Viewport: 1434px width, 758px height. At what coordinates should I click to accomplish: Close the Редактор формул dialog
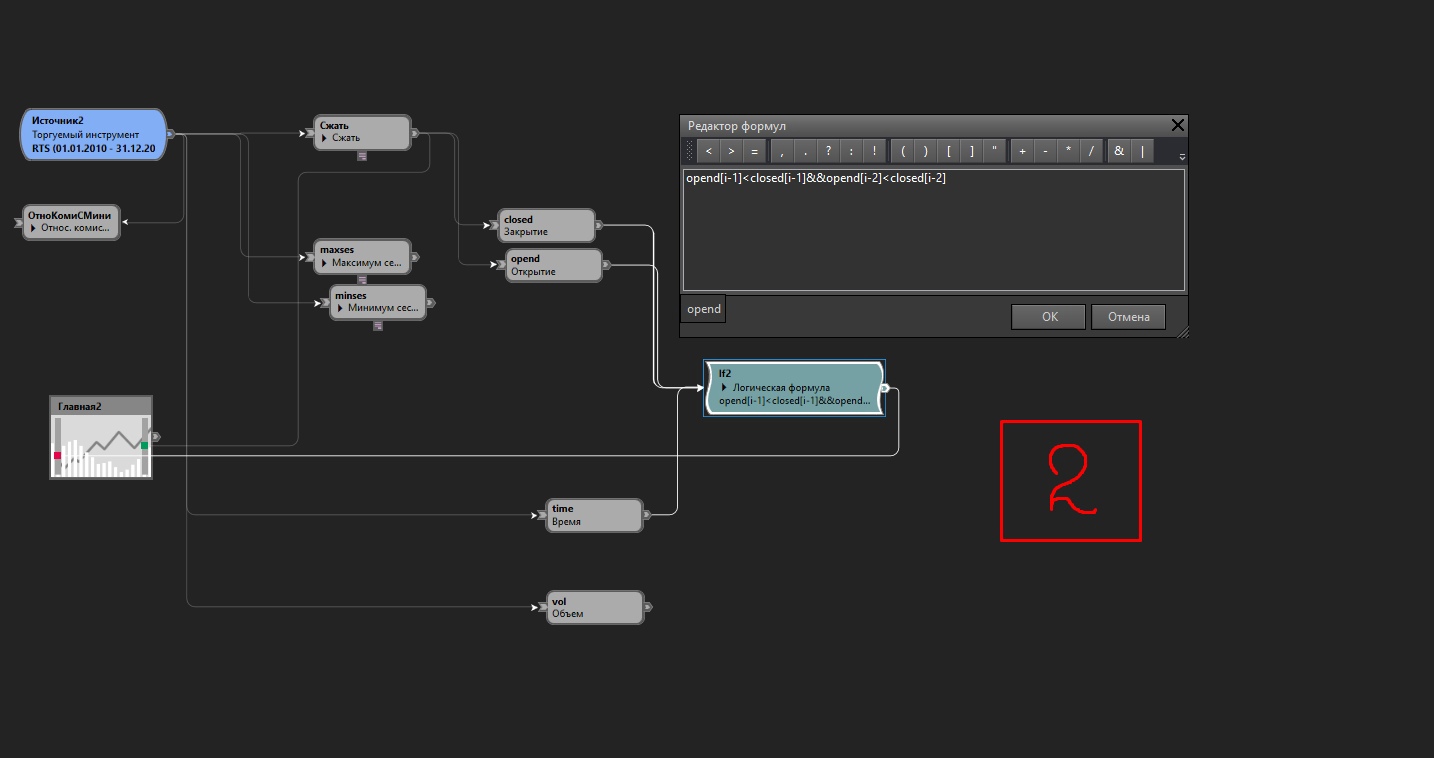[1177, 125]
